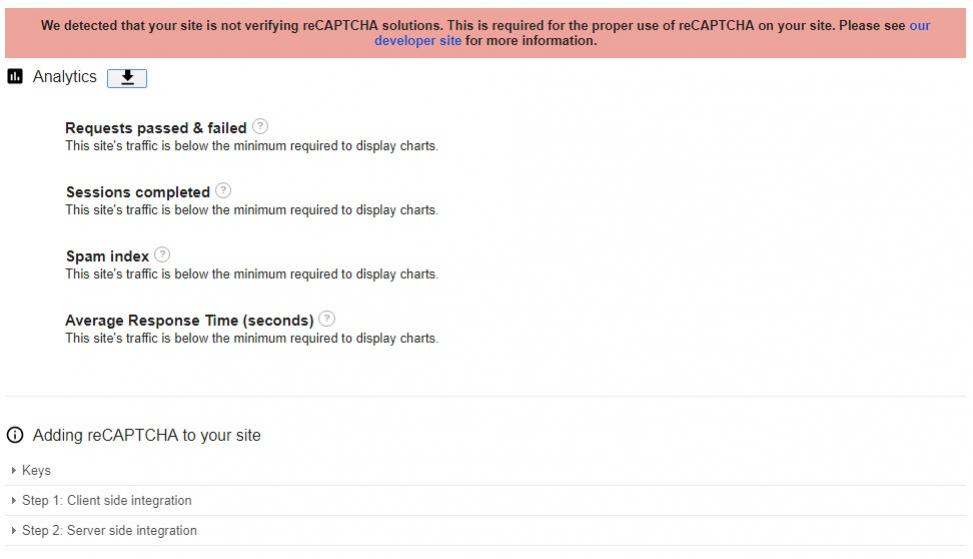This screenshot has width=973, height=559.
Task: Click traffic-below-minimum message under Spam index
Action: point(251,274)
